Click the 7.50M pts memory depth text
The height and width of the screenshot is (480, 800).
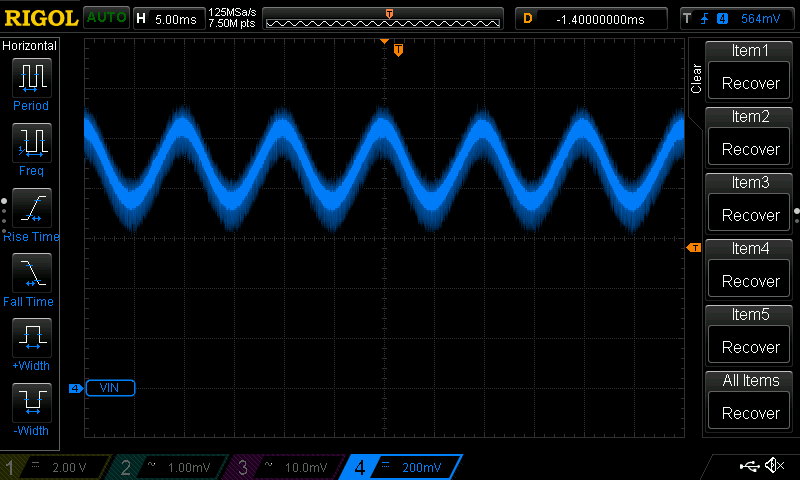point(232,23)
